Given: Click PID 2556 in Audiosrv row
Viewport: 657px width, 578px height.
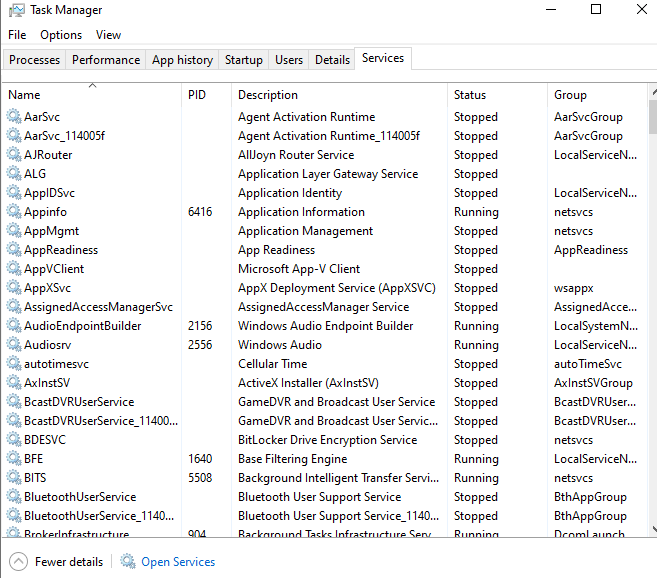Looking at the screenshot, I should [x=200, y=345].
